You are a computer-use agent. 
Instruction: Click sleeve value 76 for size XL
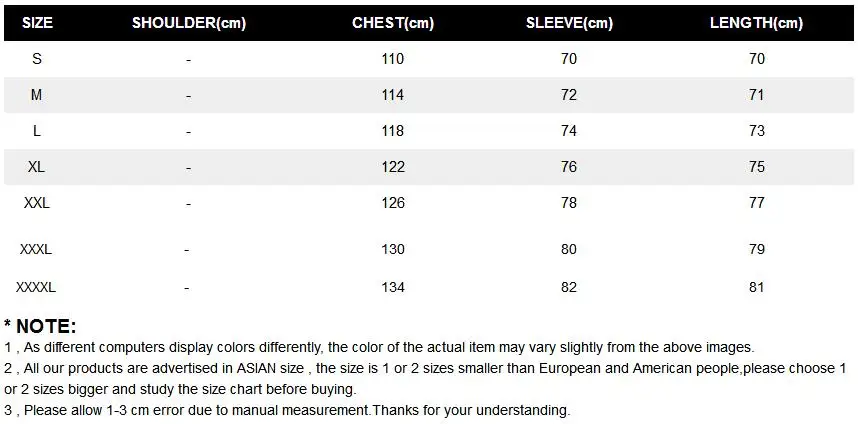point(569,167)
